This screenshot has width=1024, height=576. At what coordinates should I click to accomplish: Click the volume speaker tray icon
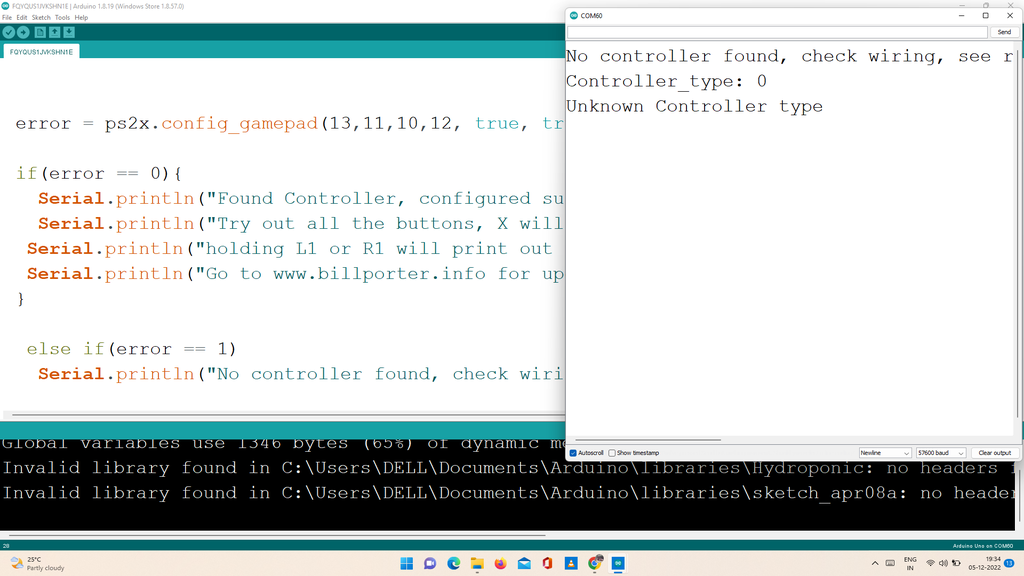click(x=943, y=564)
